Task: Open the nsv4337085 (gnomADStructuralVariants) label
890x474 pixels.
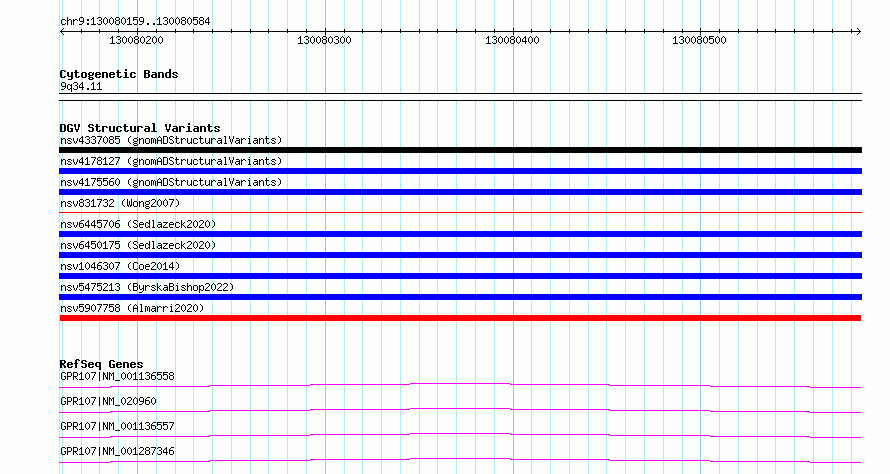Action: (x=171, y=140)
